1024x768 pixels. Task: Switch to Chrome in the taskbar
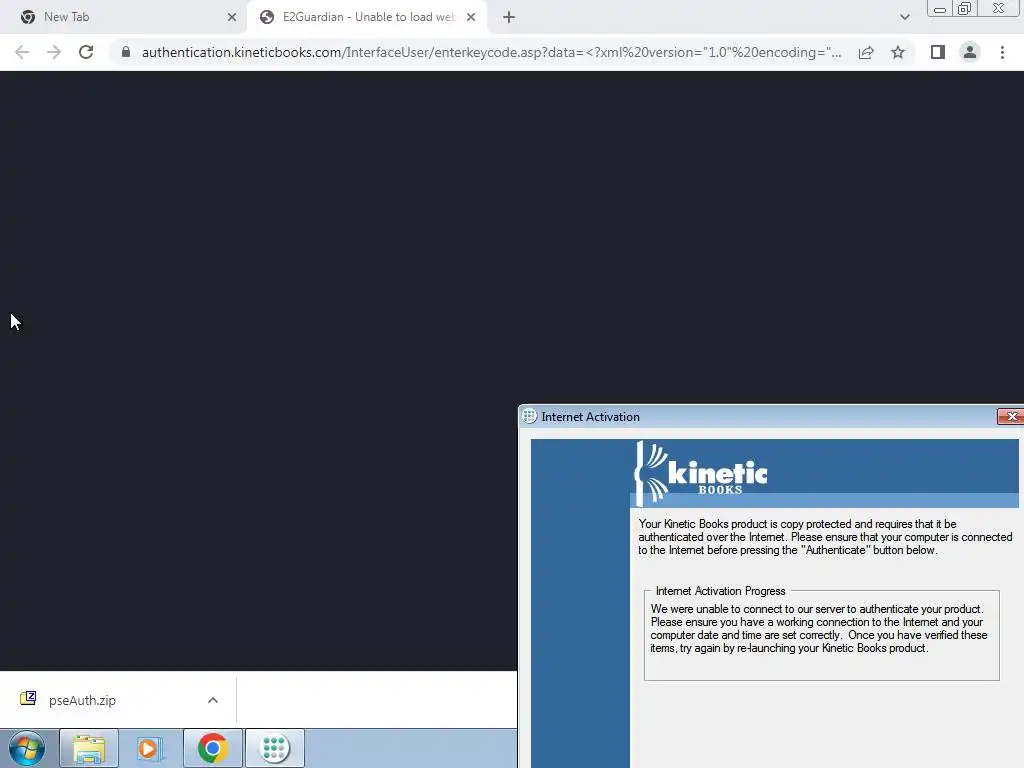pos(213,748)
